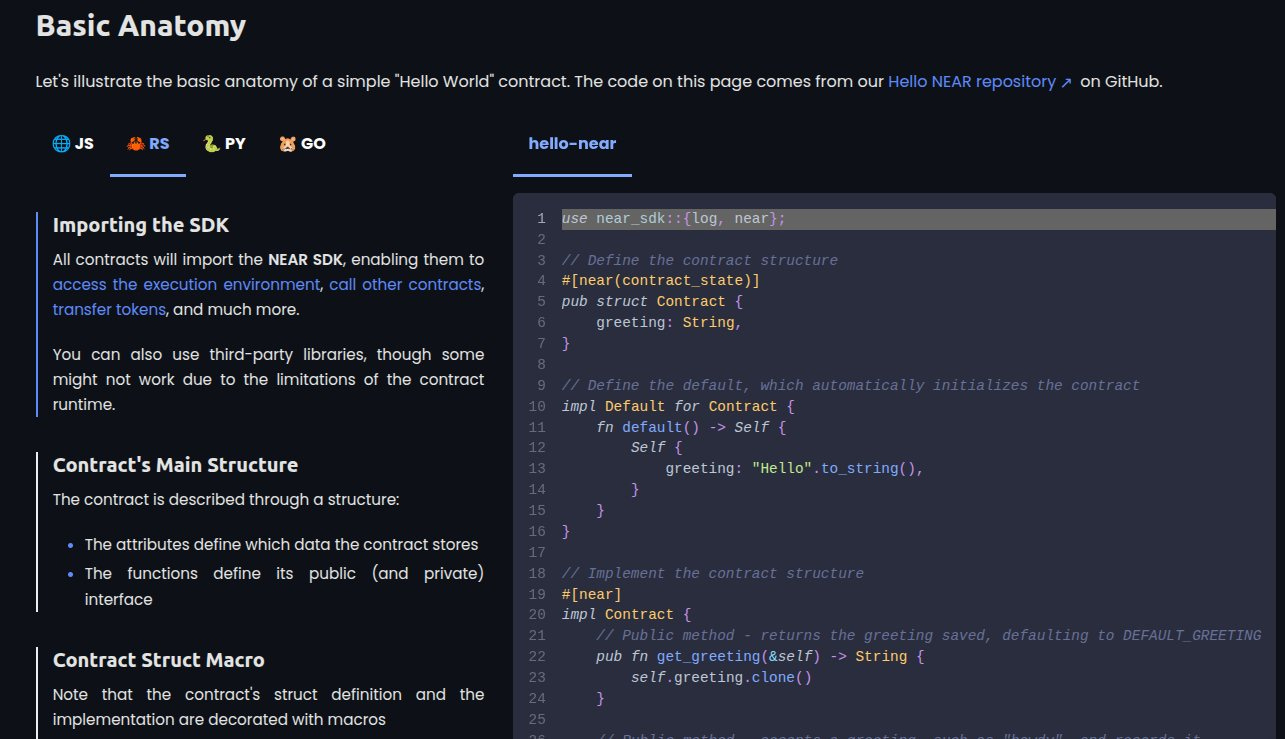Click the hamster icon on GO tab
This screenshot has height=739, width=1285.
click(288, 143)
